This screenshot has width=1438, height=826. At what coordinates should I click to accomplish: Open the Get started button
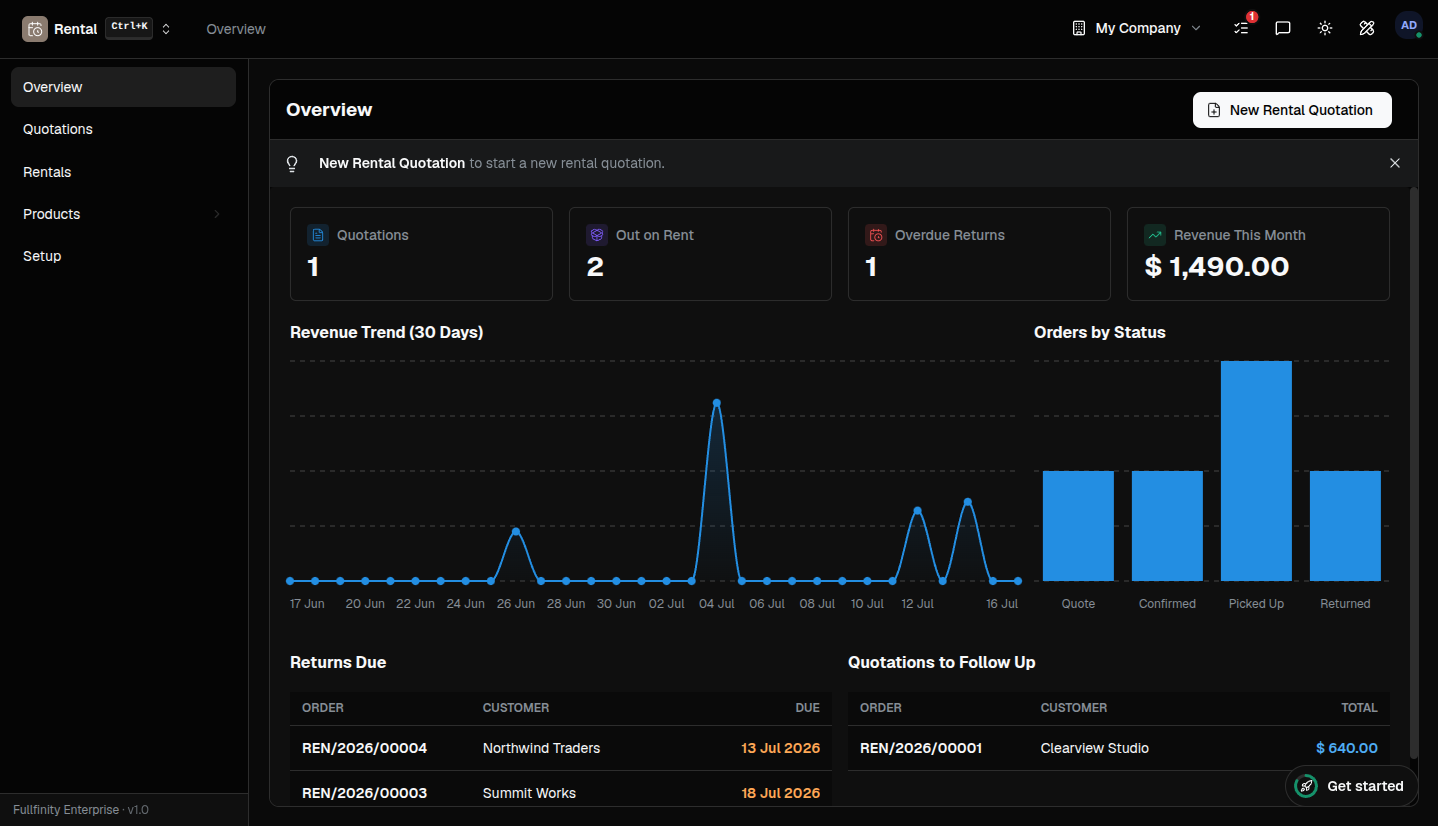[x=1350, y=786]
